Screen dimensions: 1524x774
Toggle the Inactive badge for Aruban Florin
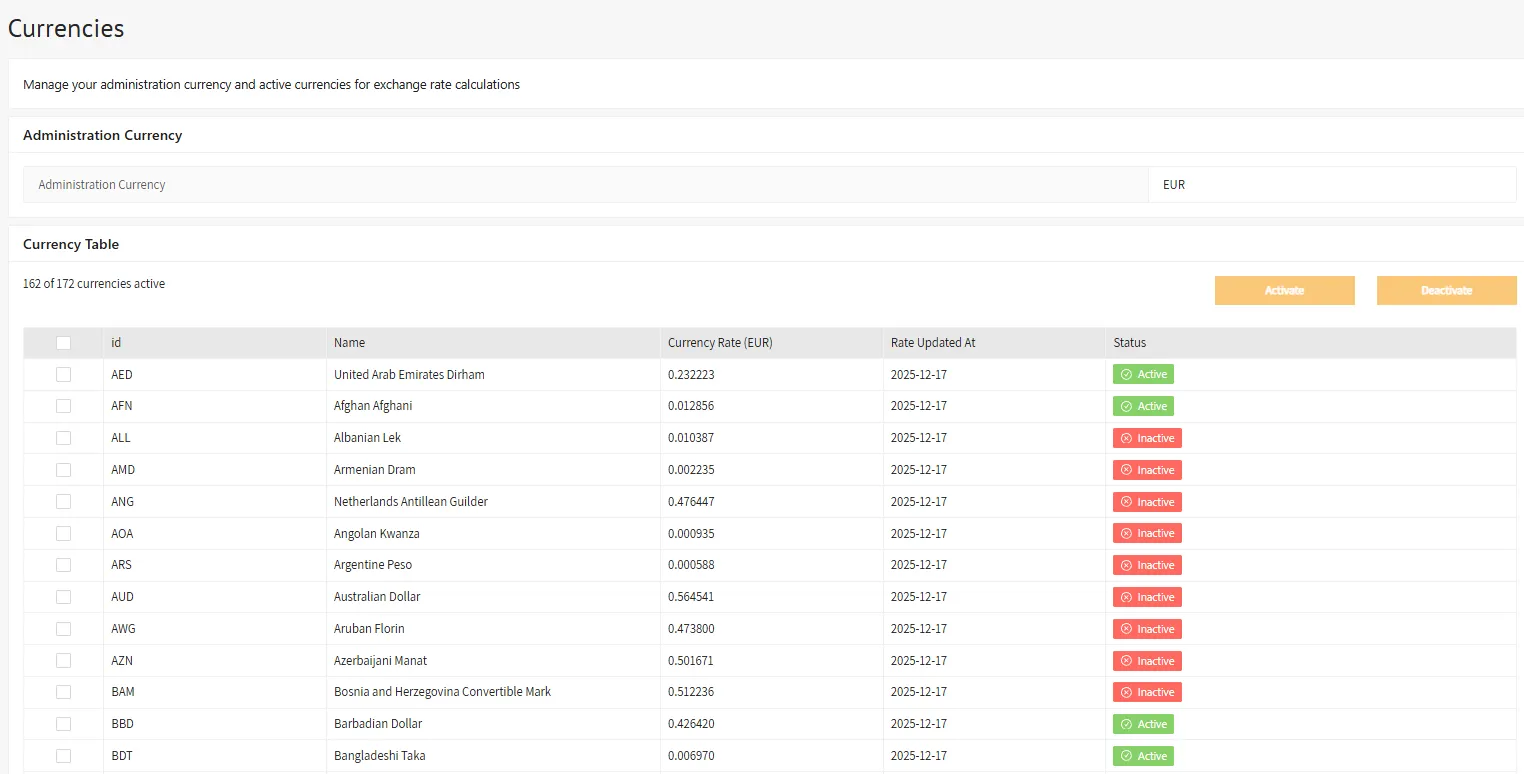click(x=1147, y=628)
